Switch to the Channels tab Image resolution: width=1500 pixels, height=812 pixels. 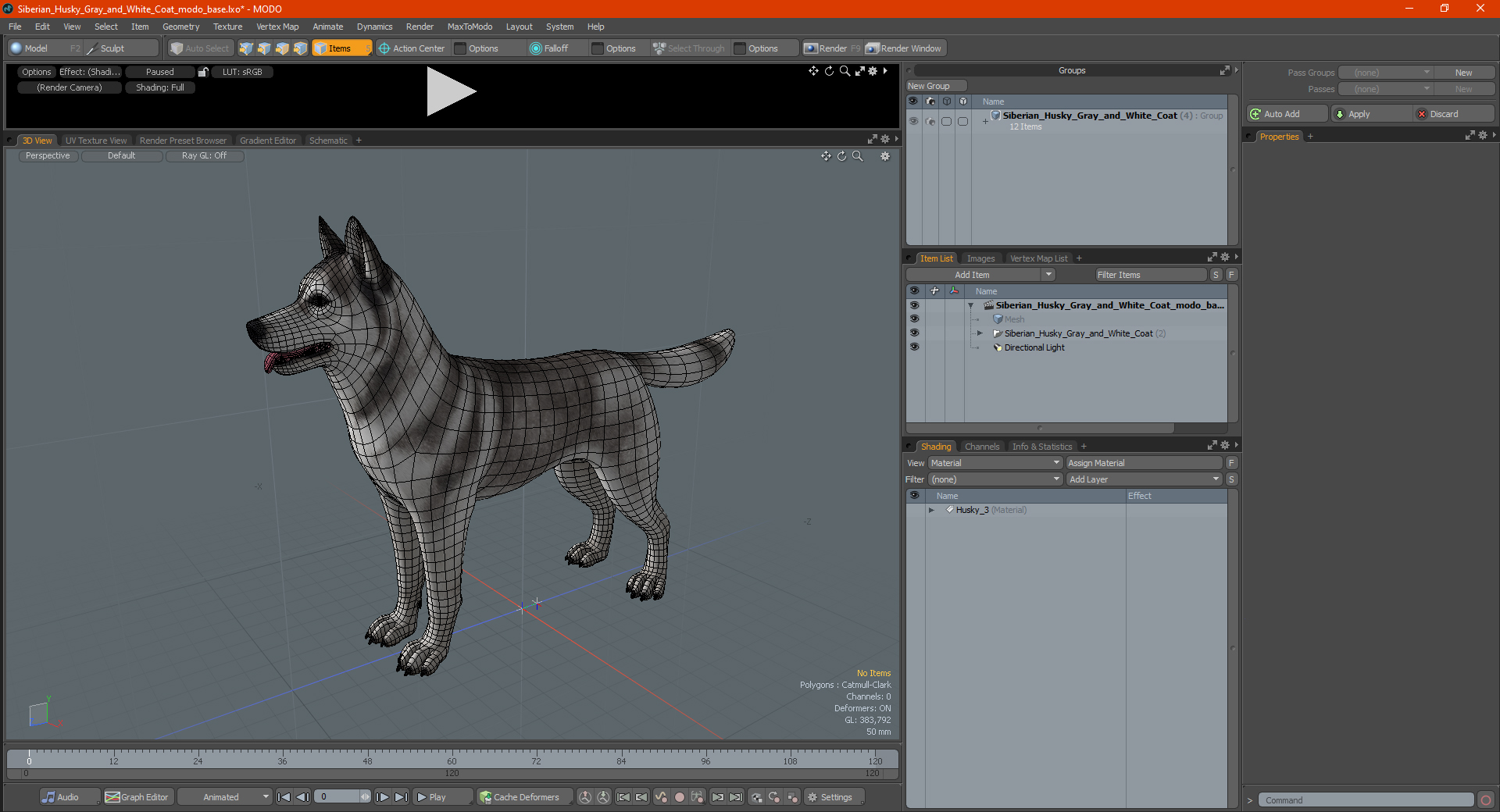(x=982, y=447)
